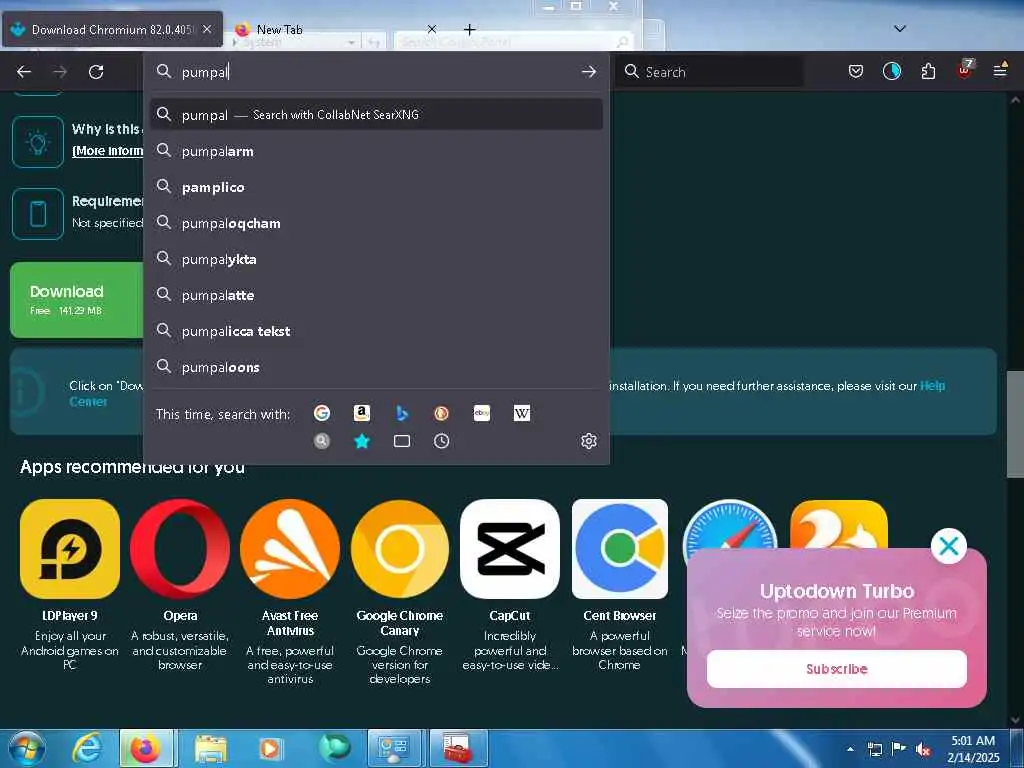Image resolution: width=1024 pixels, height=768 pixels.
Task: Search with Amazon one-off engine
Action: pyautogui.click(x=362, y=413)
